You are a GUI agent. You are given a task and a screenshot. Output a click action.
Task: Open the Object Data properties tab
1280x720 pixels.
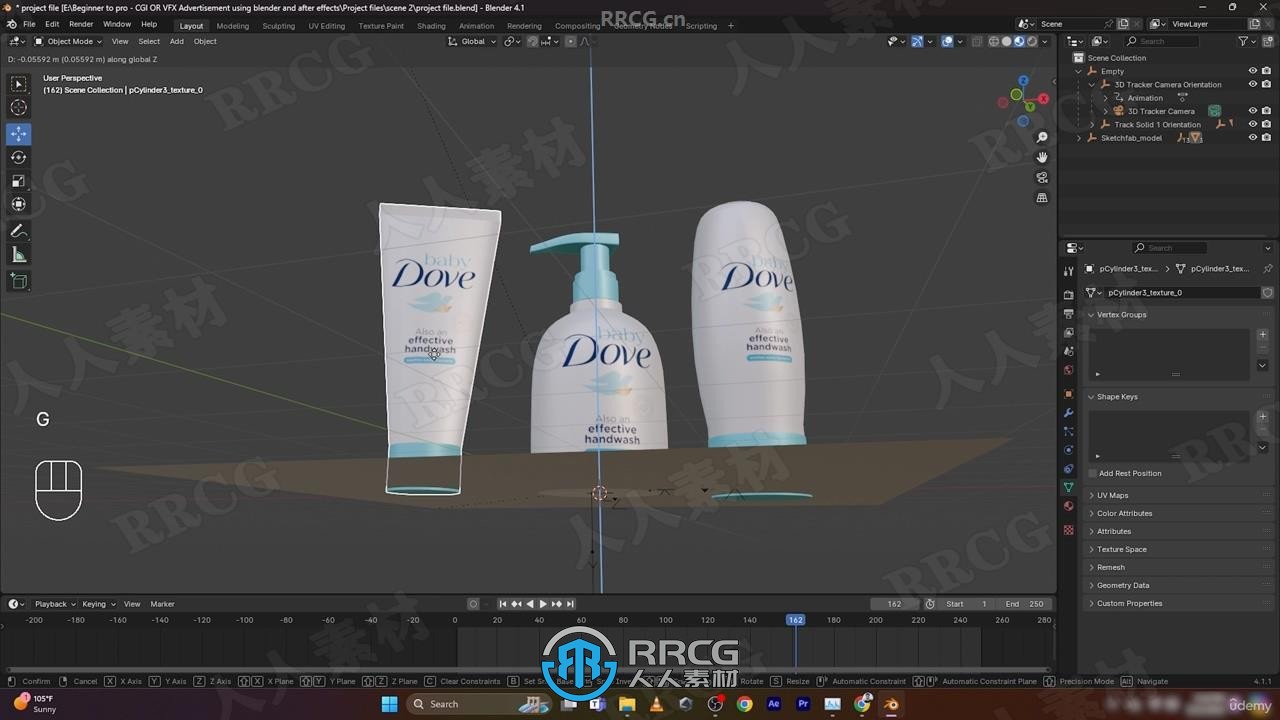click(x=1068, y=488)
